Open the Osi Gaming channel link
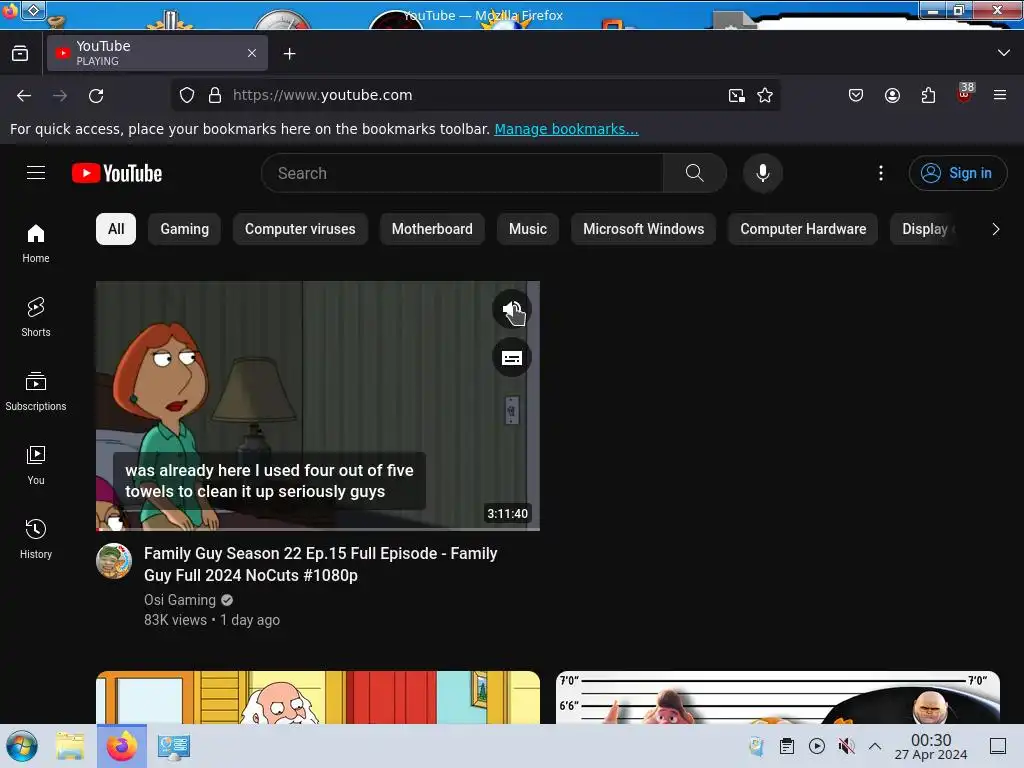The height and width of the screenshot is (768, 1024). (x=180, y=600)
